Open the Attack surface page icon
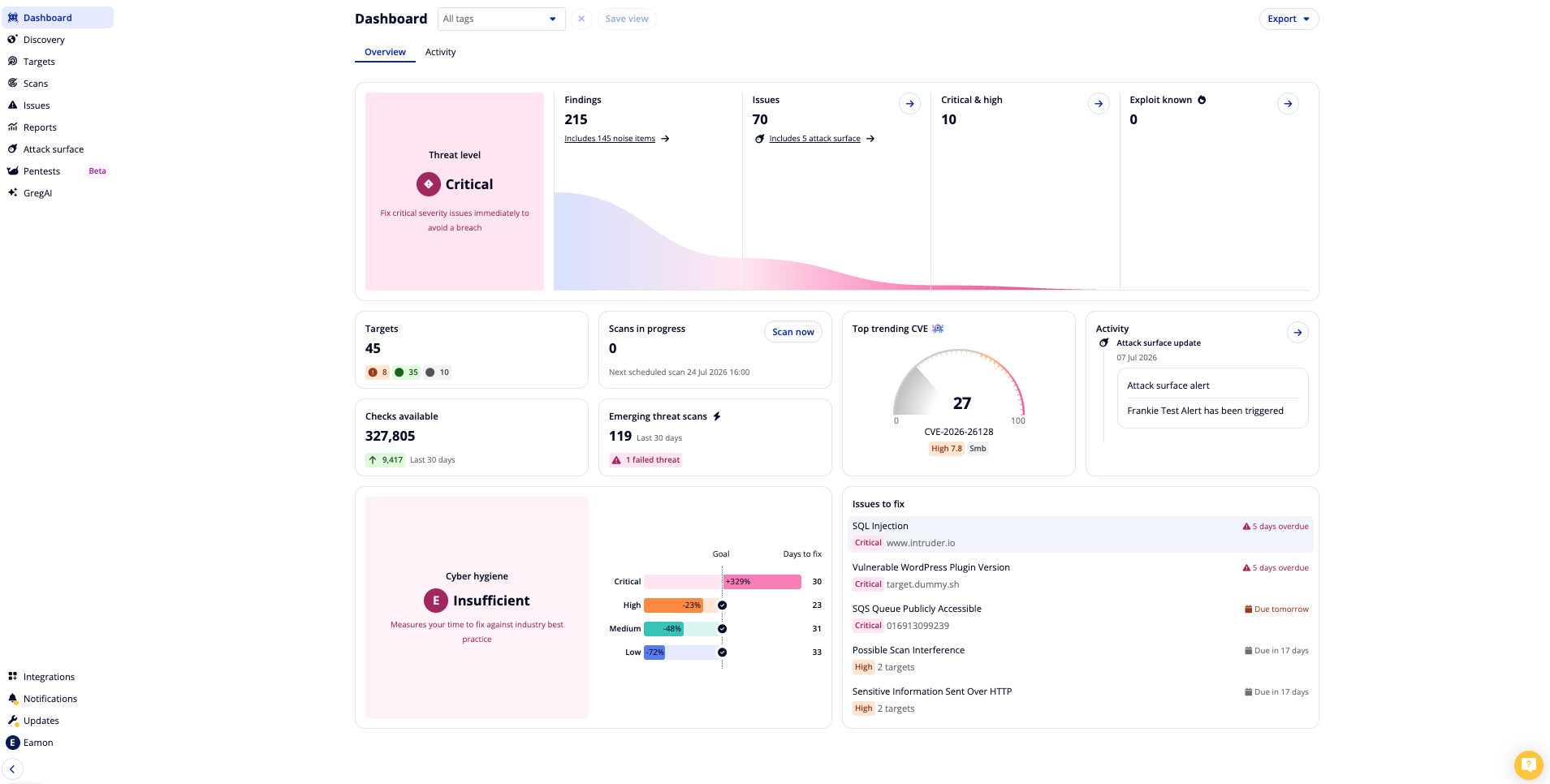The width and height of the screenshot is (1550, 784). 13,149
